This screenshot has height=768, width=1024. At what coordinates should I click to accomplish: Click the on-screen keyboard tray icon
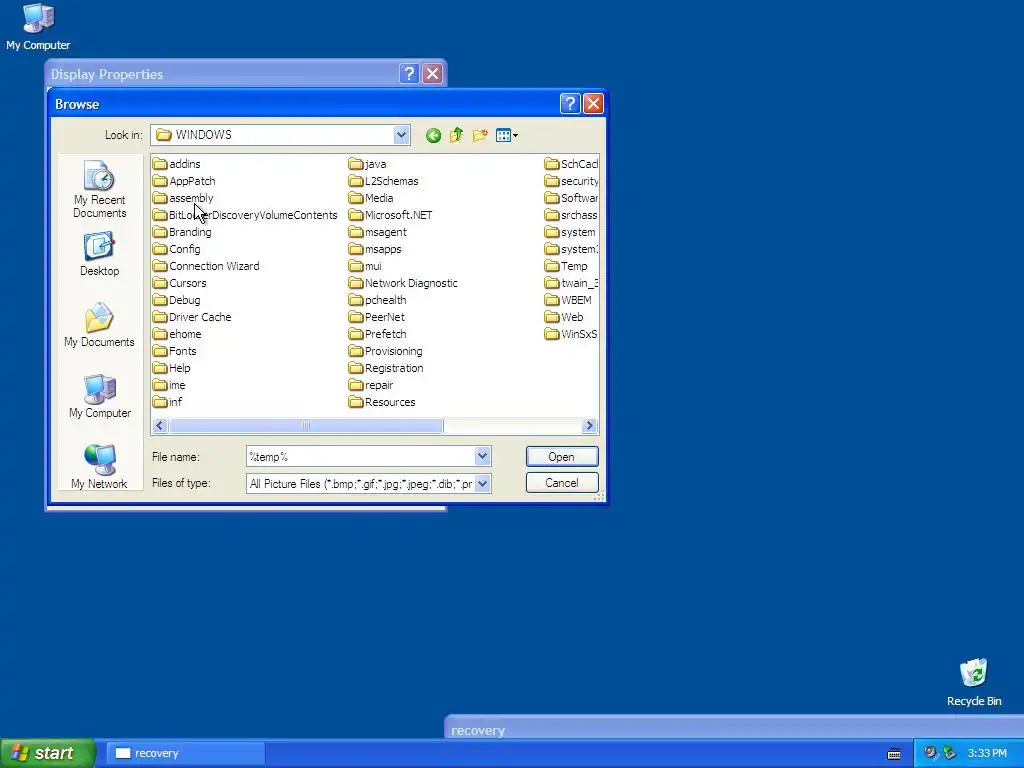894,754
